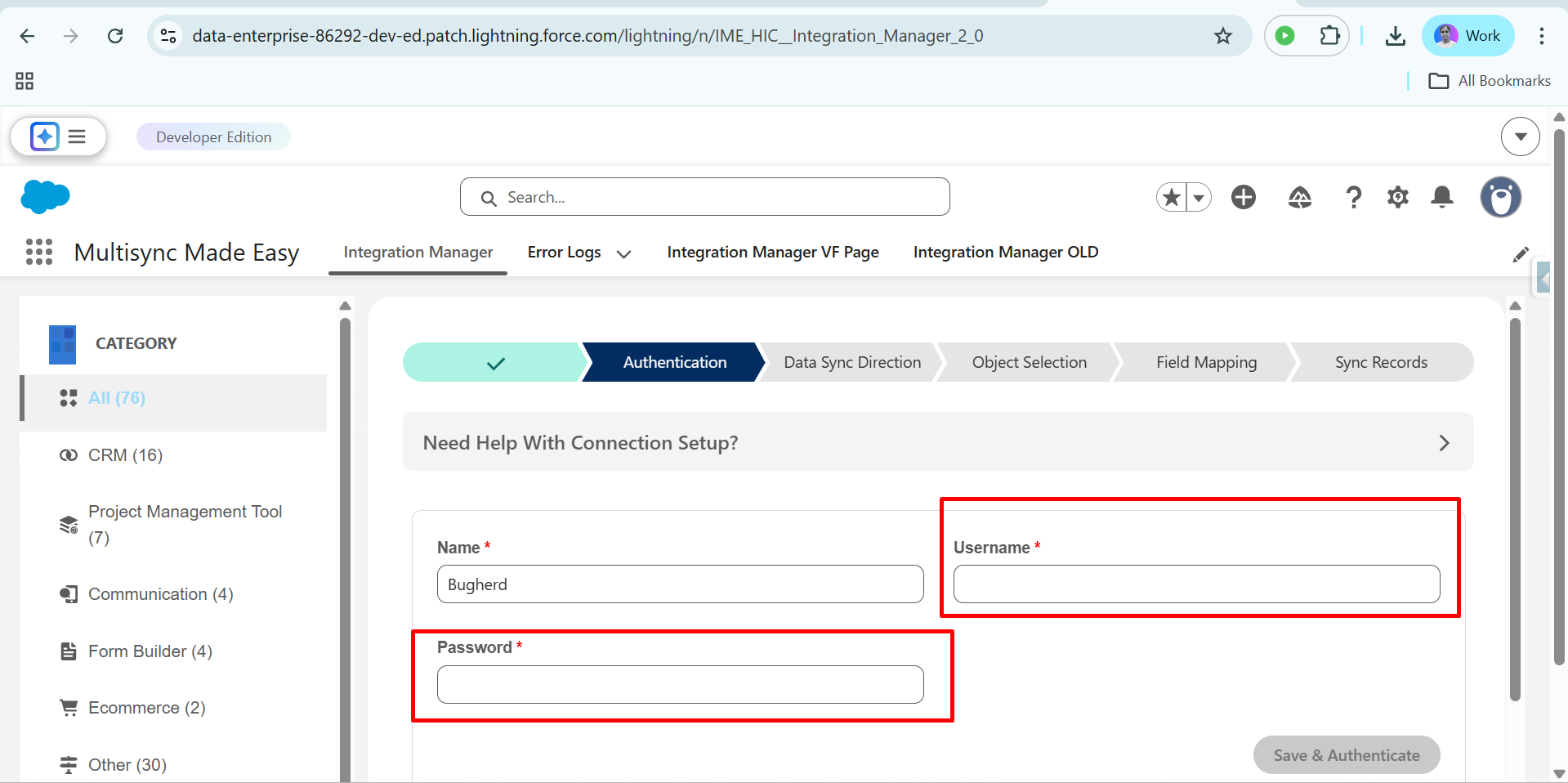This screenshot has height=783, width=1568.
Task: Open the browser downloads icon
Action: coord(1396,36)
